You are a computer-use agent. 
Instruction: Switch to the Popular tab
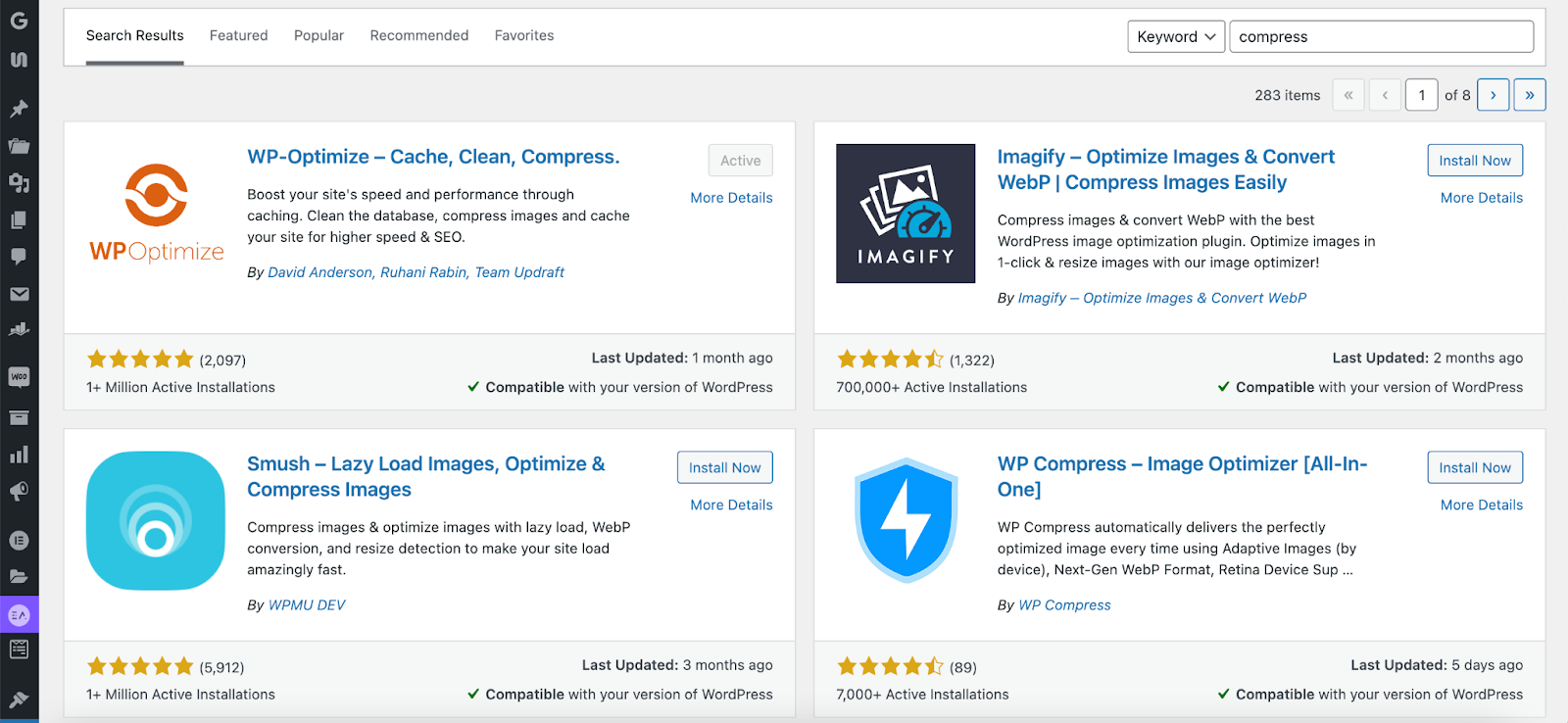click(x=318, y=35)
